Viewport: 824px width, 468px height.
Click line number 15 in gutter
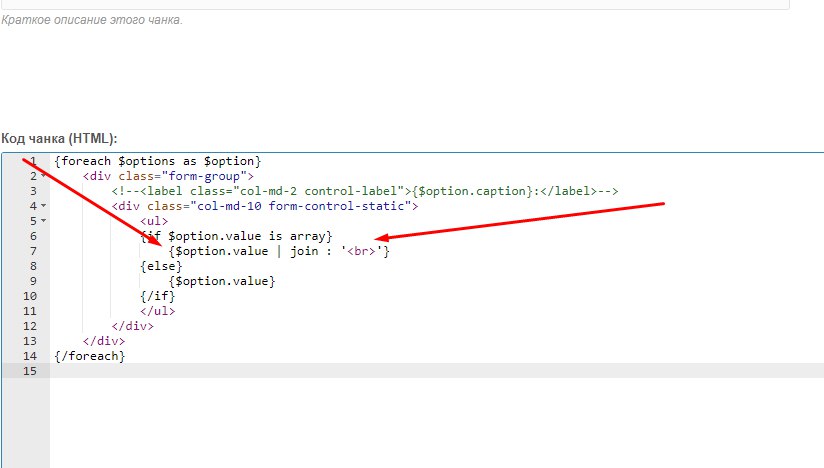tap(30, 371)
